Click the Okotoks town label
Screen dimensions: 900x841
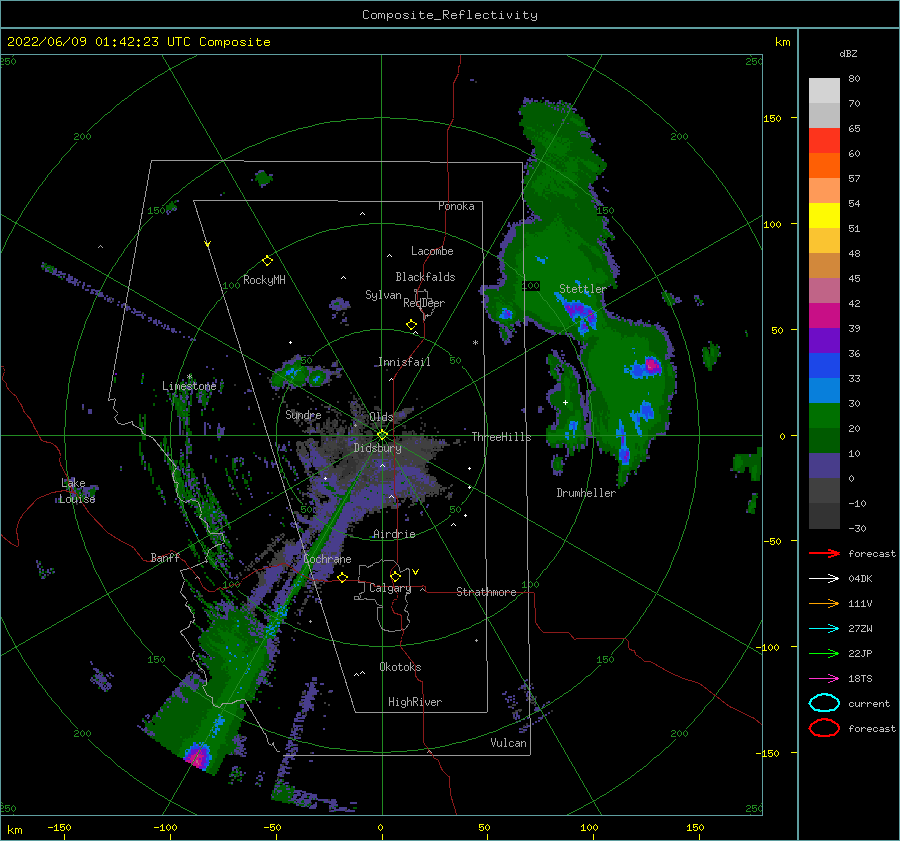(x=400, y=667)
